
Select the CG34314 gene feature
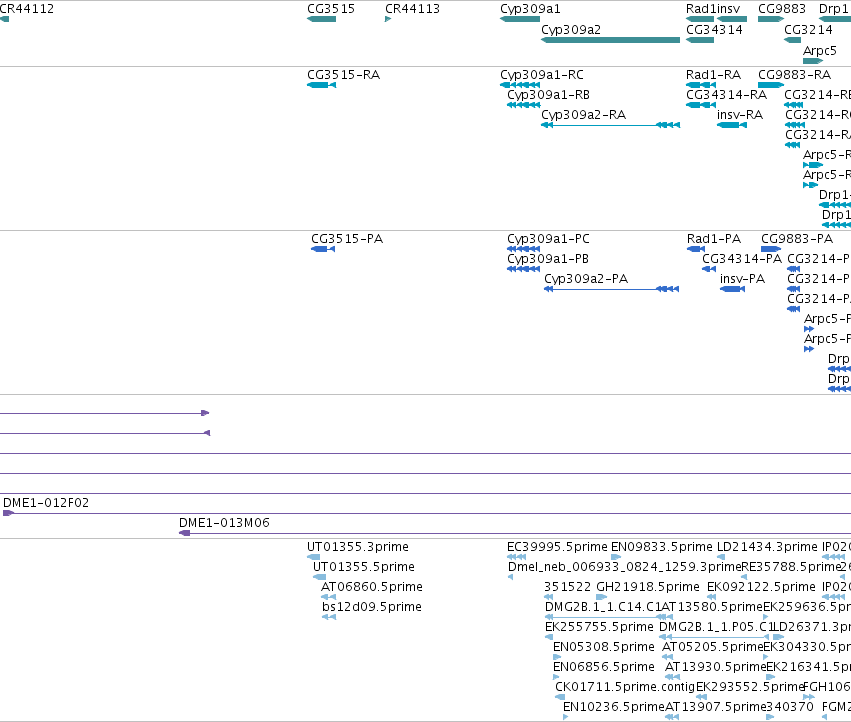[700, 40]
